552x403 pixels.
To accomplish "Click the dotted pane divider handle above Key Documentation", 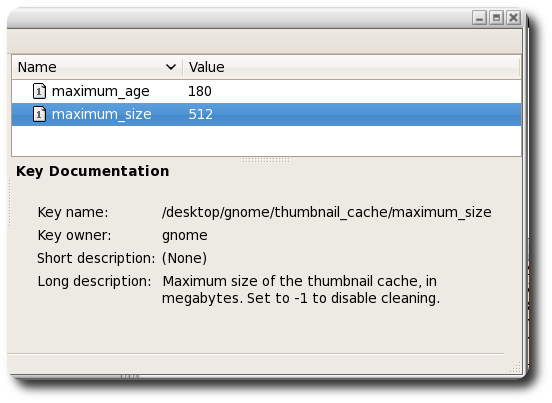I will coord(266,160).
